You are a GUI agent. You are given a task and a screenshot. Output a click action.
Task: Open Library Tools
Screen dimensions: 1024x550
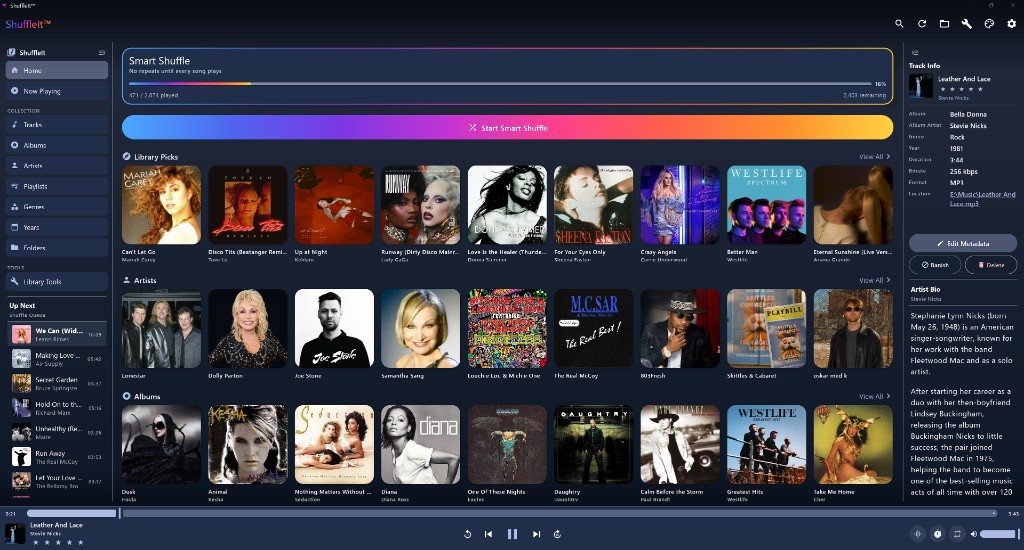click(57, 282)
